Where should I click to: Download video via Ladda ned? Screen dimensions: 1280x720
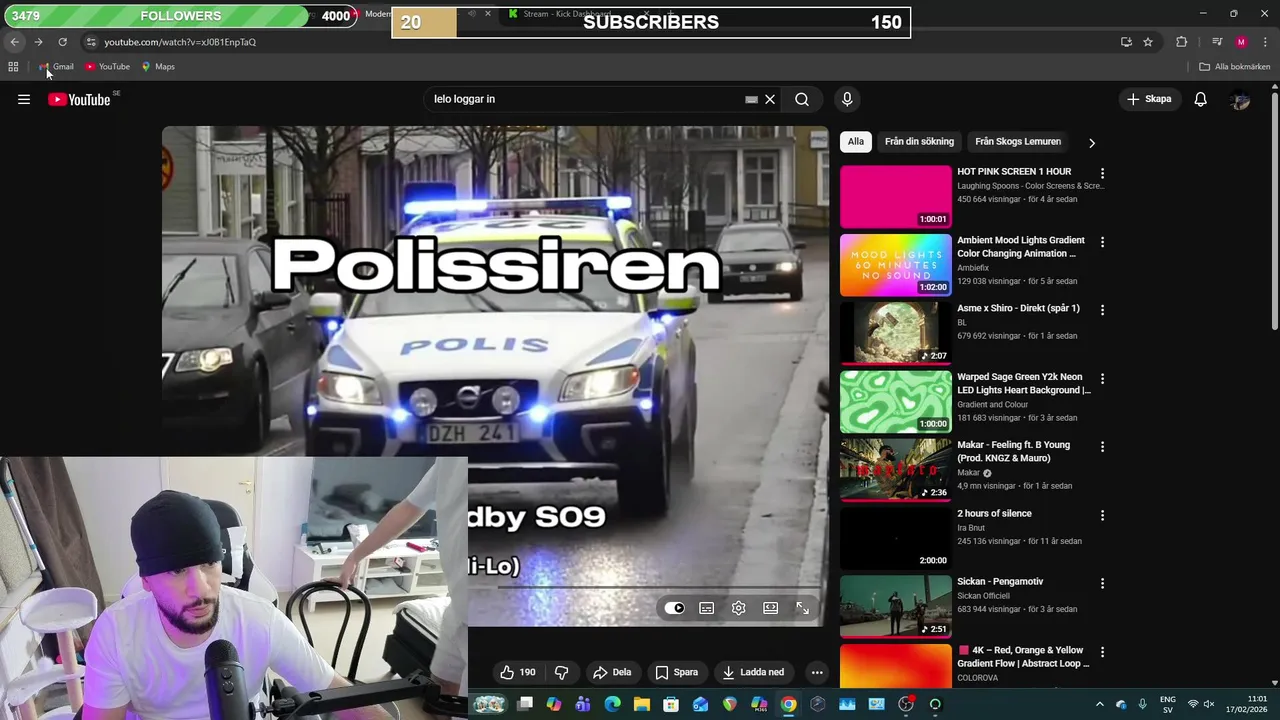[x=753, y=672]
